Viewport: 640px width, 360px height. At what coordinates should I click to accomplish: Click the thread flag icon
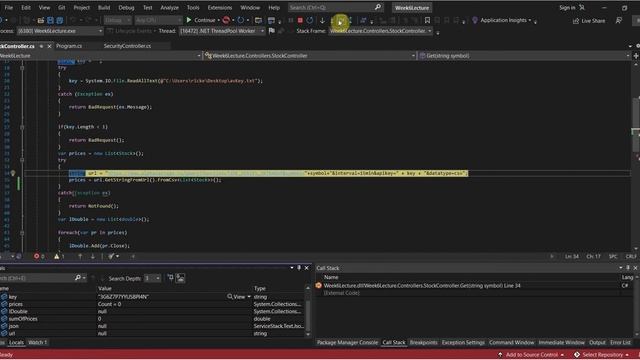[x=272, y=31]
